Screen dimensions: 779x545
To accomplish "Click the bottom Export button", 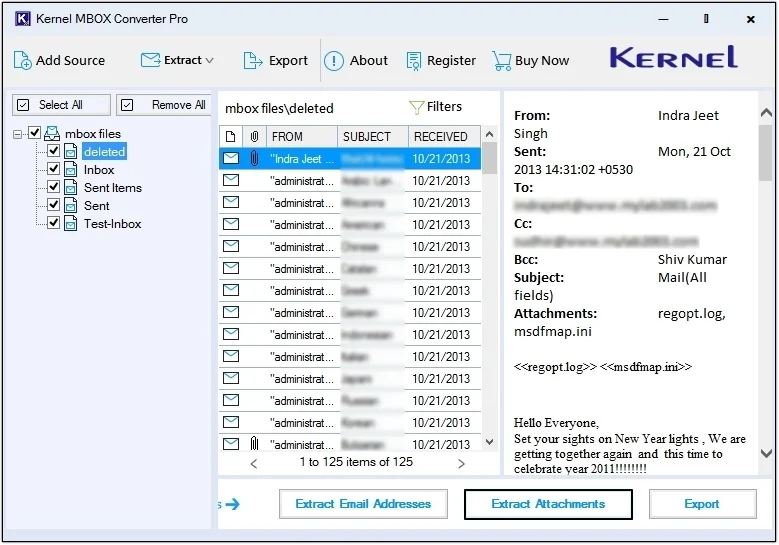I will [x=702, y=504].
